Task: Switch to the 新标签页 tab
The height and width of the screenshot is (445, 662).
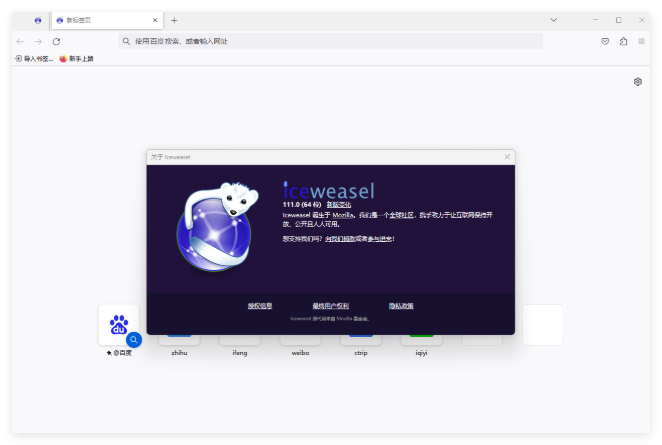Action: (x=107, y=20)
